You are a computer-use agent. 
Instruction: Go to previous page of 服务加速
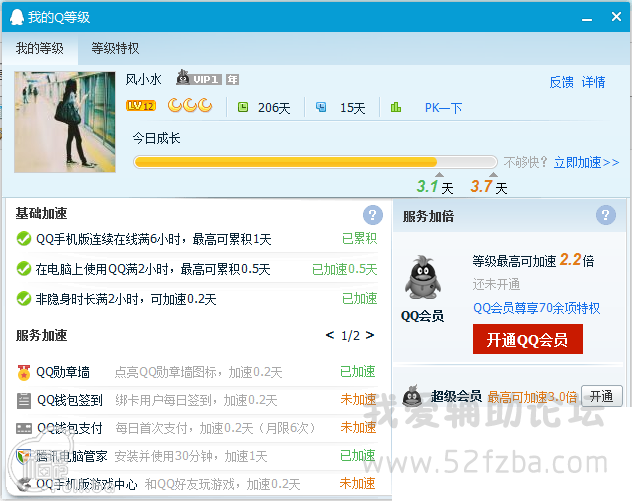[330, 335]
